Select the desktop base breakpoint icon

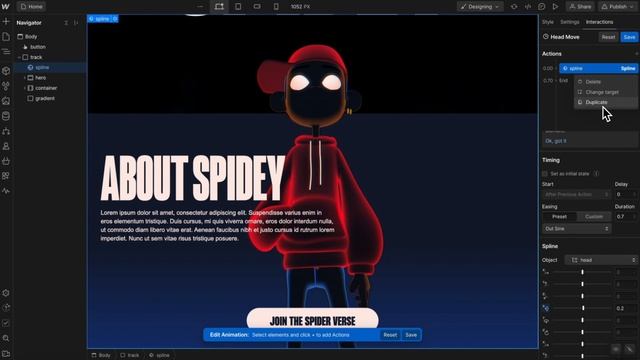coord(219,7)
